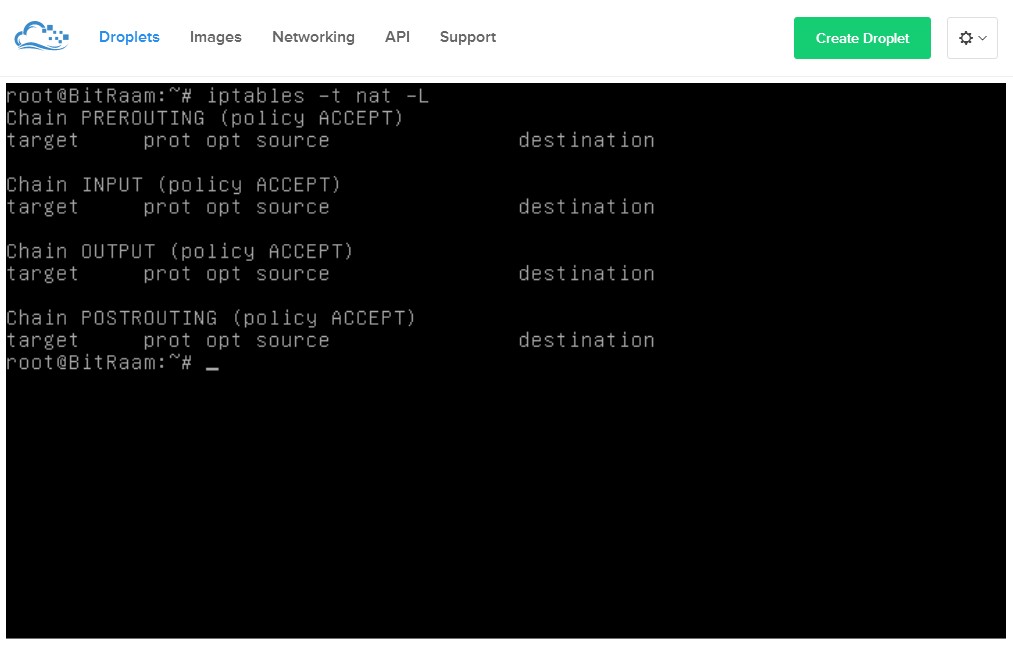Click the Chain OUTPUT policy line
Image resolution: width=1013 pixels, height=645 pixels.
point(180,251)
